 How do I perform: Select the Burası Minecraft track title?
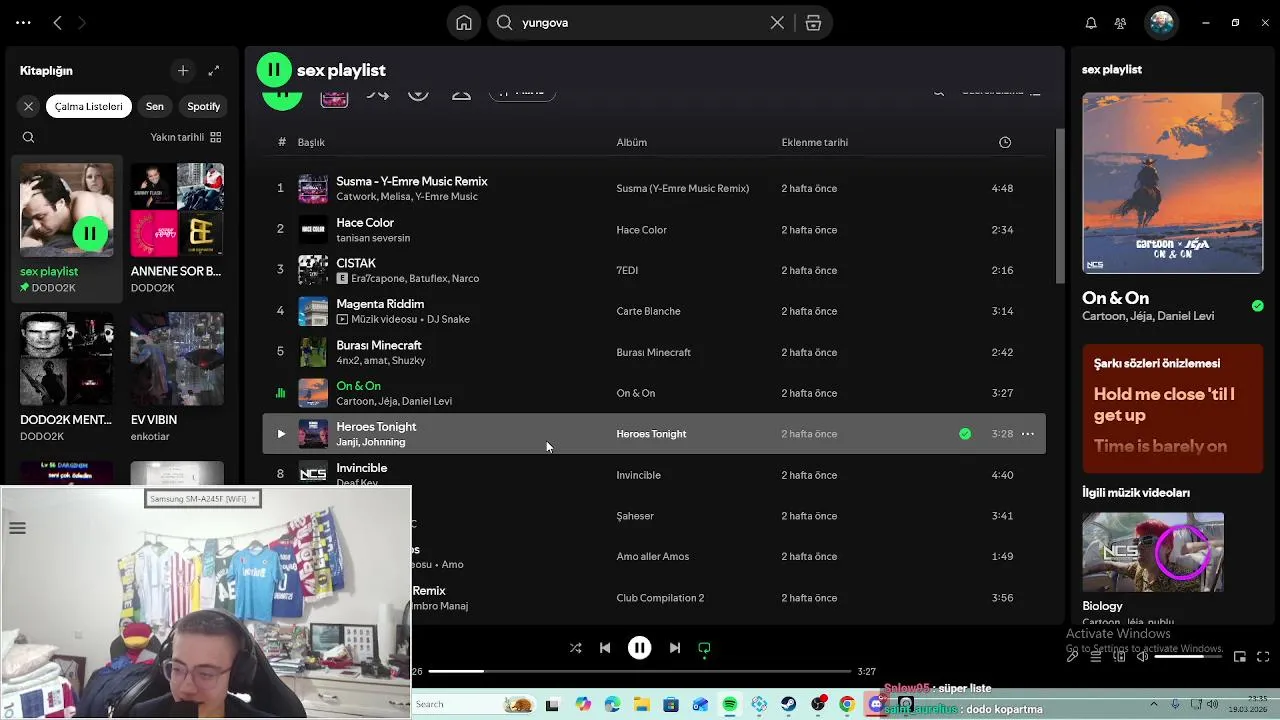click(x=379, y=345)
